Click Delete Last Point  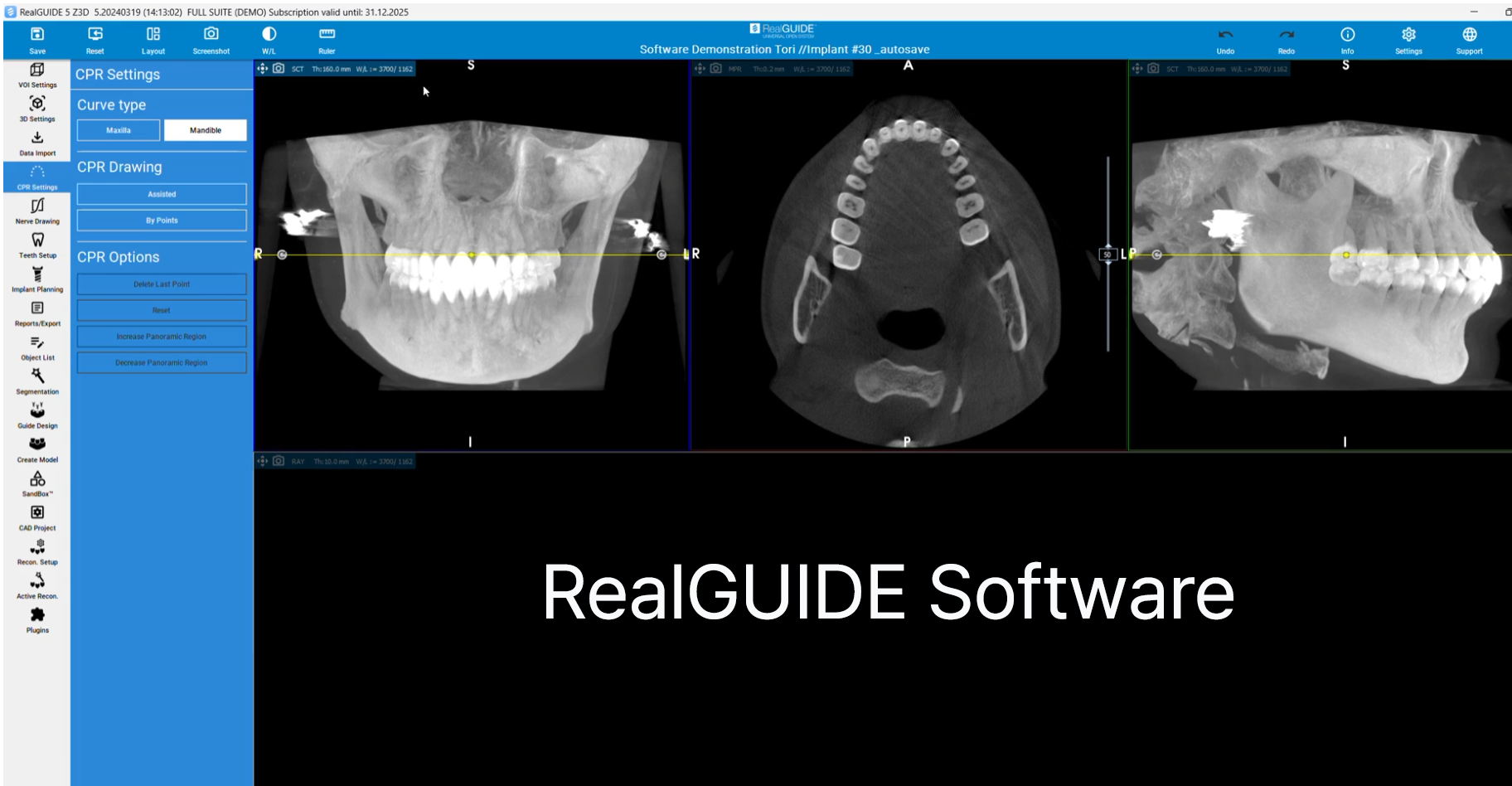pyautogui.click(x=162, y=284)
